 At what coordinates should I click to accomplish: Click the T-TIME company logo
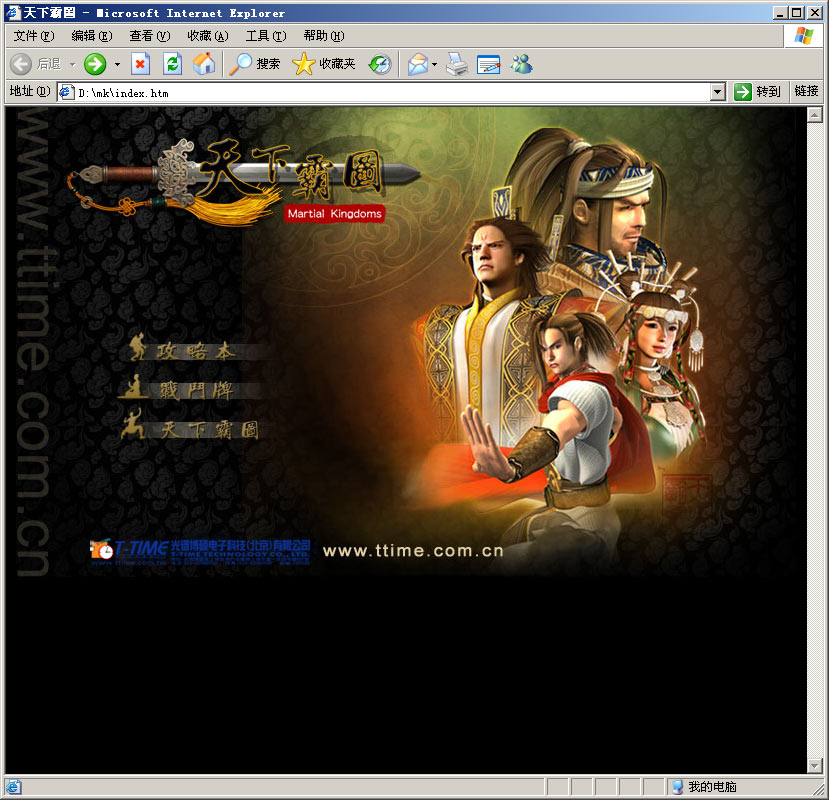[200, 553]
